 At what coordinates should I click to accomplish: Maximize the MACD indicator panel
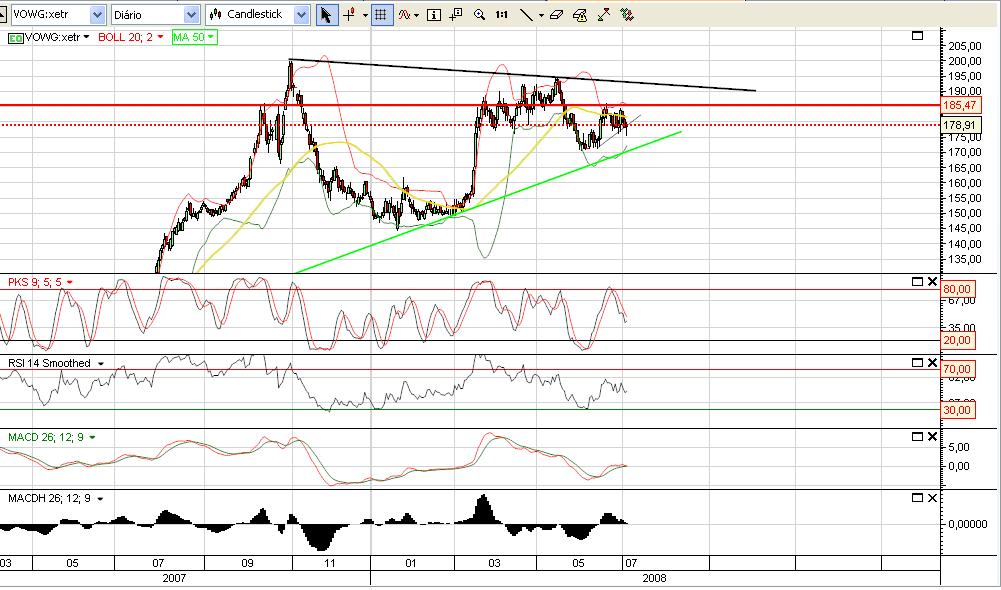(x=917, y=437)
